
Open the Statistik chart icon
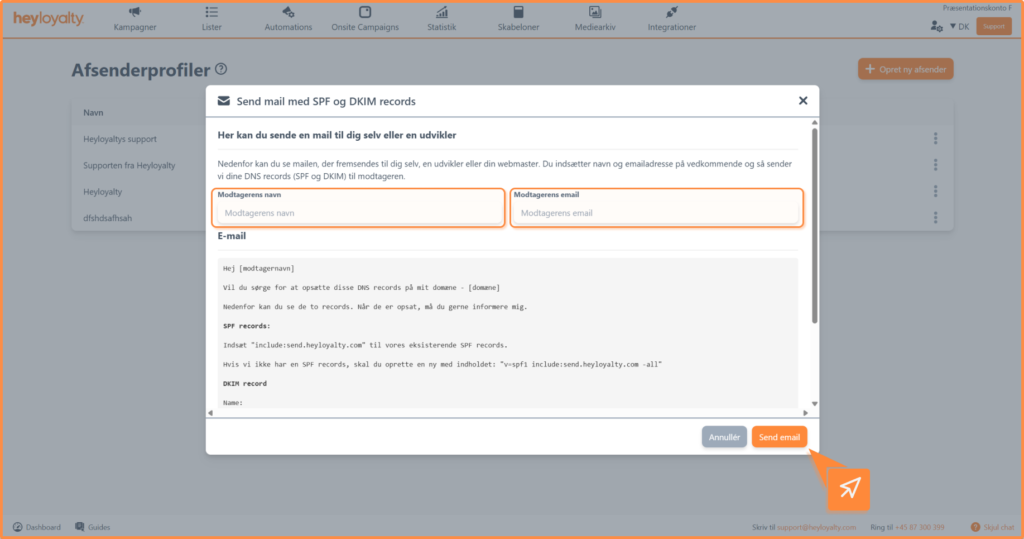(441, 12)
